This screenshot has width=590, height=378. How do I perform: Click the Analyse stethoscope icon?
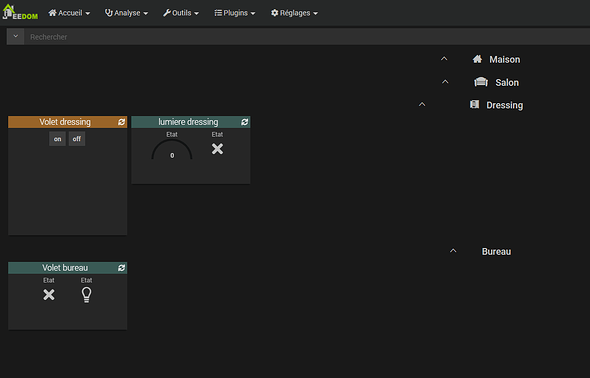[108, 13]
